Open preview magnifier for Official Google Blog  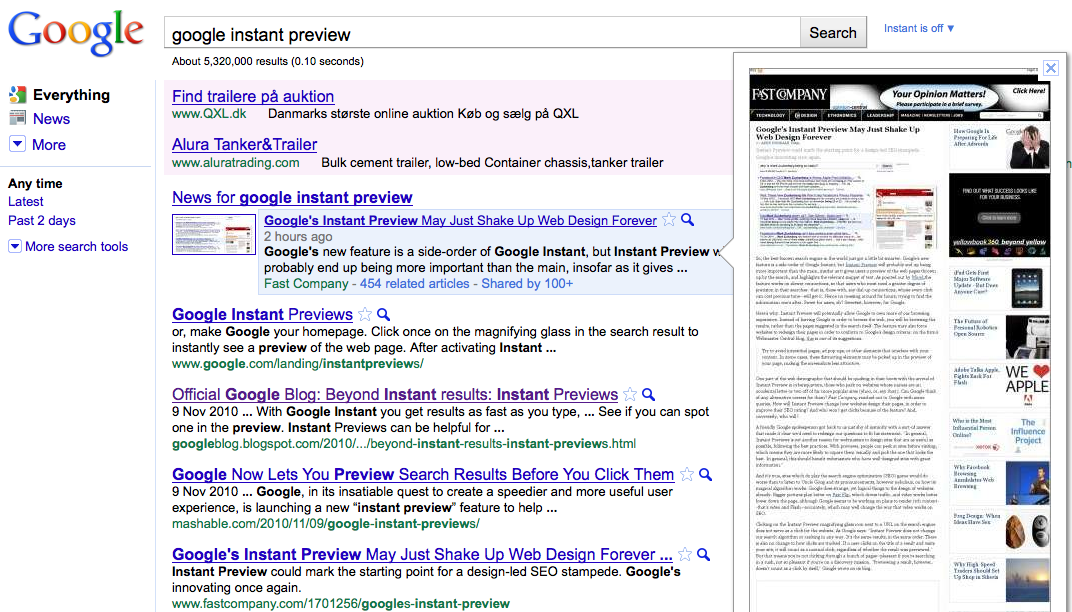(x=649, y=394)
